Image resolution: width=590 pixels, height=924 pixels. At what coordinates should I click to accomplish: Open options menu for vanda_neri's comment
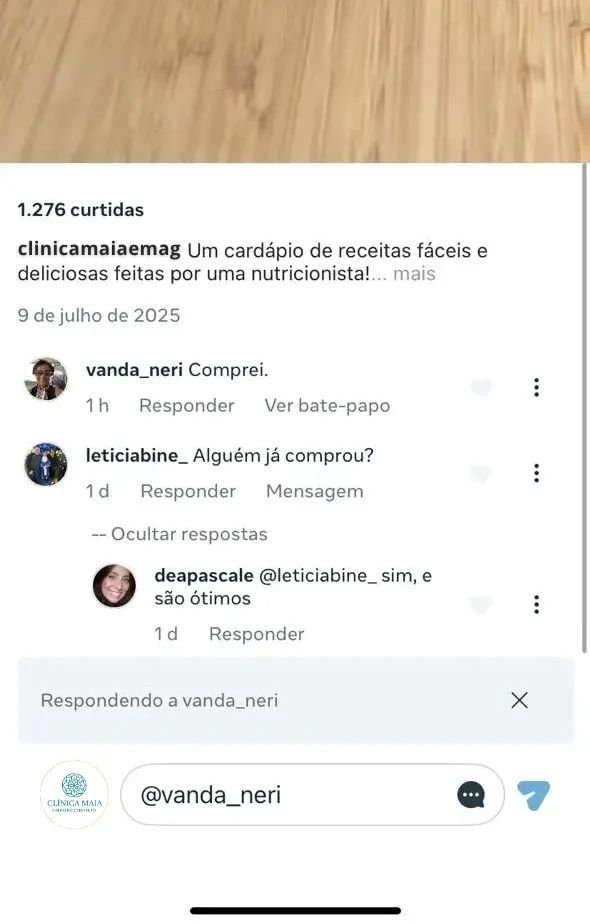pos(537,386)
